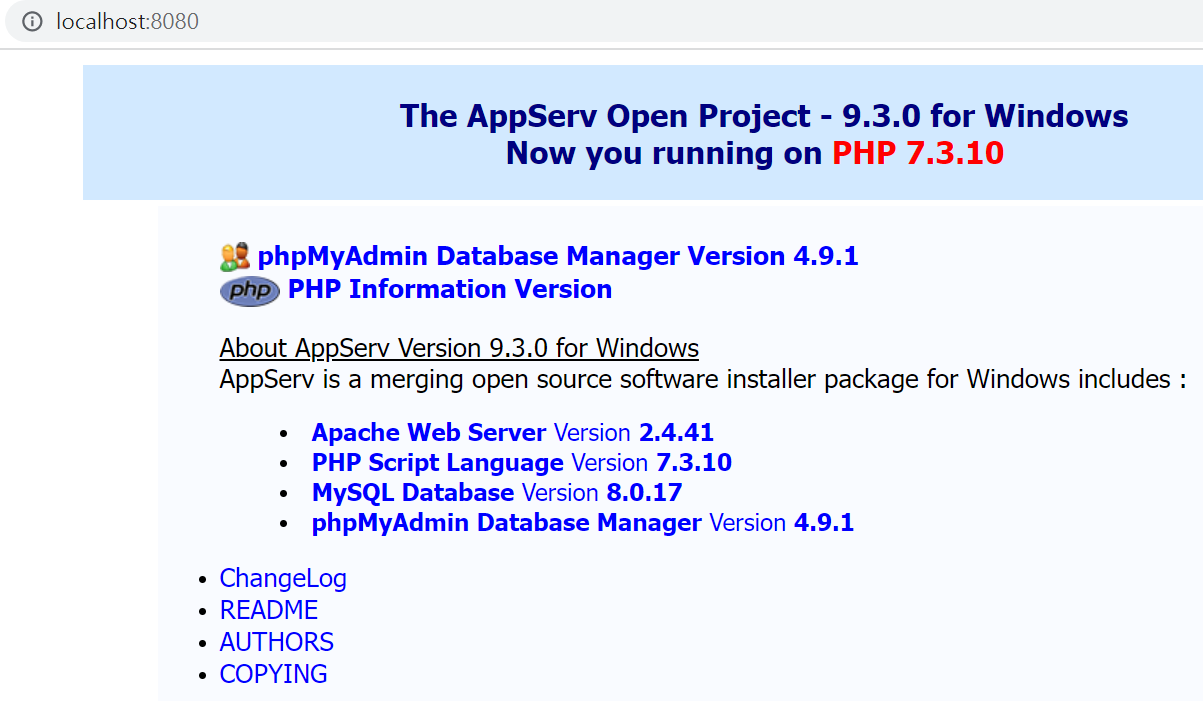Click MySQL version number 8.0.17
The image size is (1203, 701).
pos(645,493)
